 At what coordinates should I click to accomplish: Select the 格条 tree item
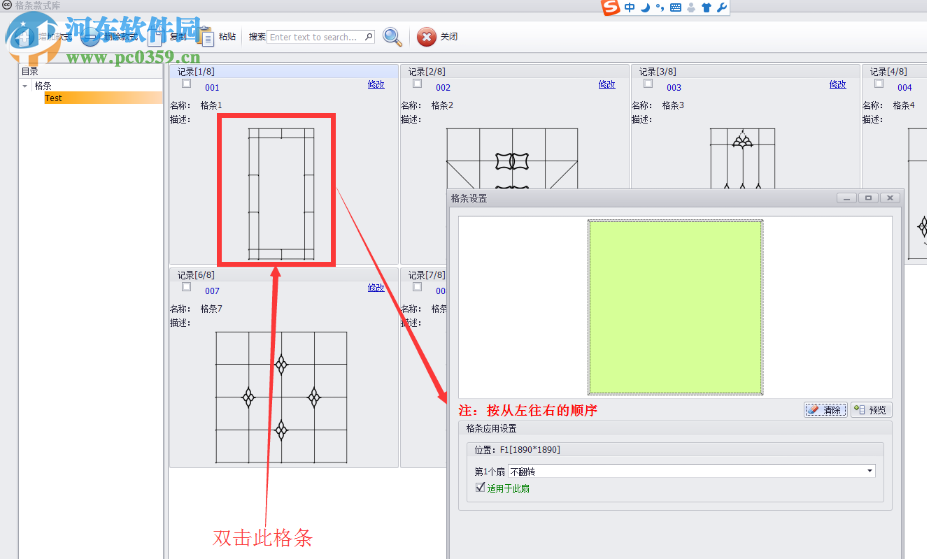[x=43, y=86]
